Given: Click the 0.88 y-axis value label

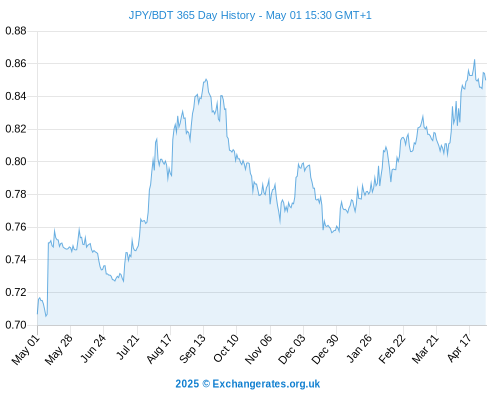Looking at the screenshot, I should (x=16, y=31).
